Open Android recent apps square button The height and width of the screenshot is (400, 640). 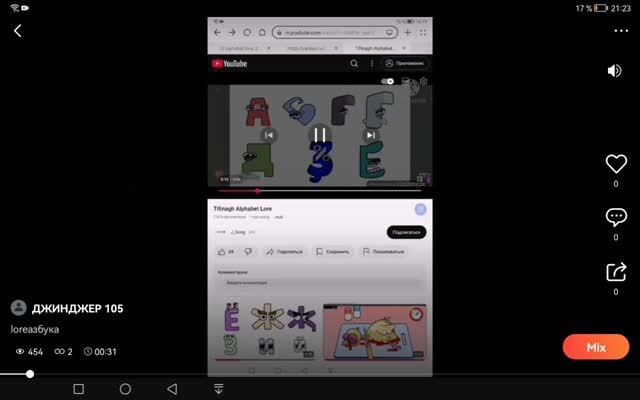point(78,389)
